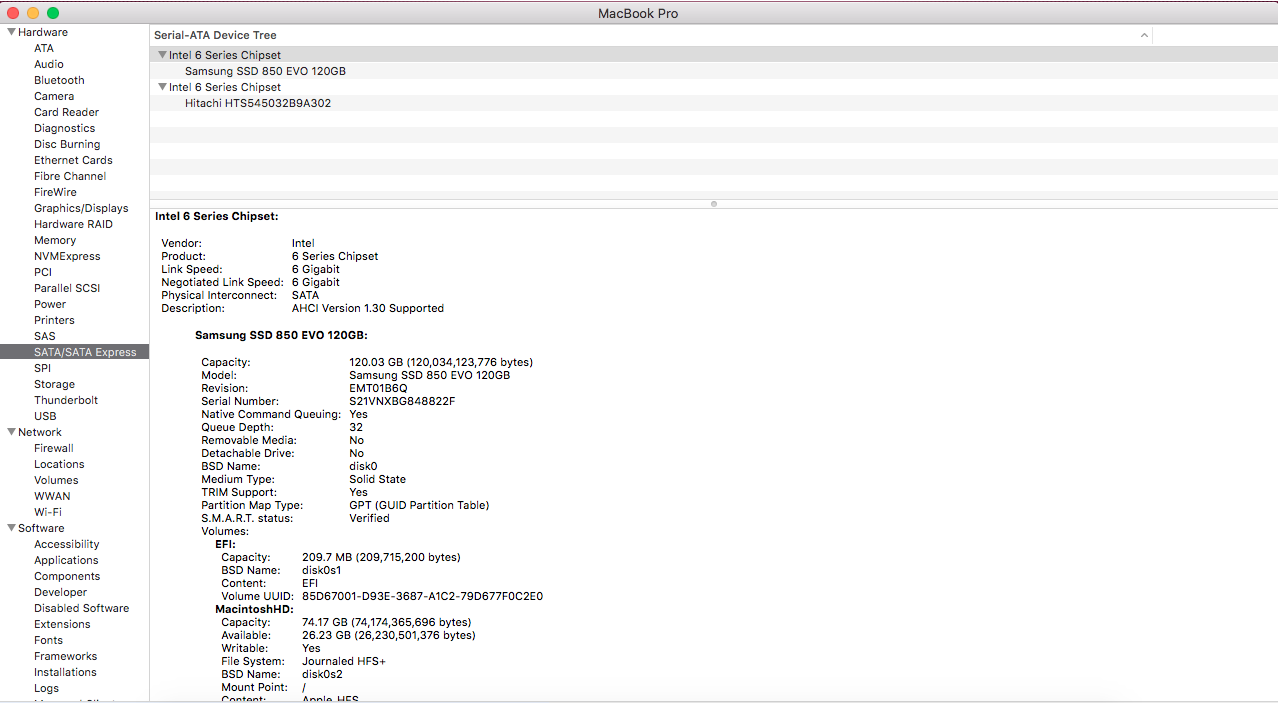
Task: Click the BSD name disk0s1
Action: point(321,570)
